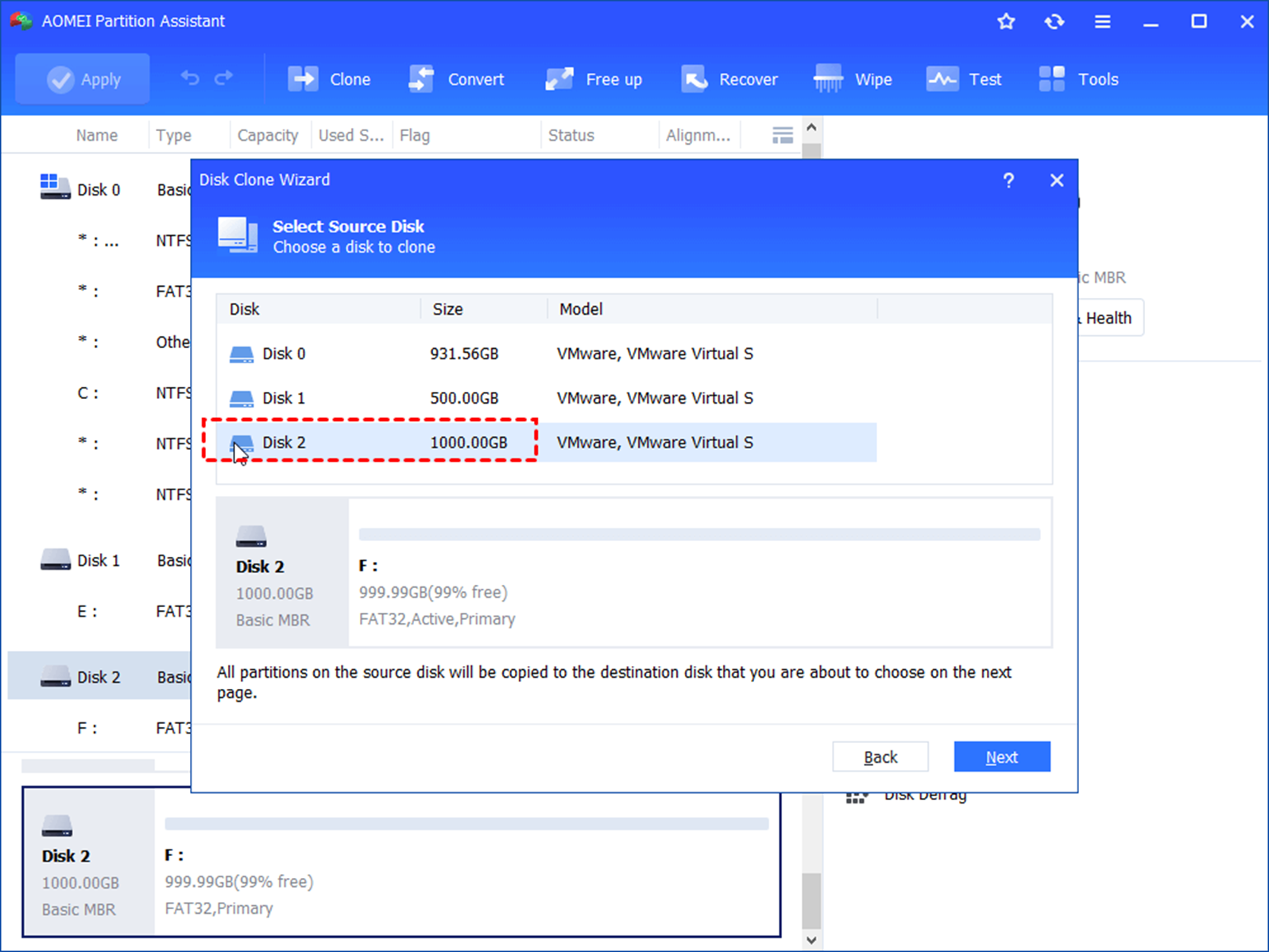Click the undo arrow in toolbar
1269x952 pixels.
[189, 78]
